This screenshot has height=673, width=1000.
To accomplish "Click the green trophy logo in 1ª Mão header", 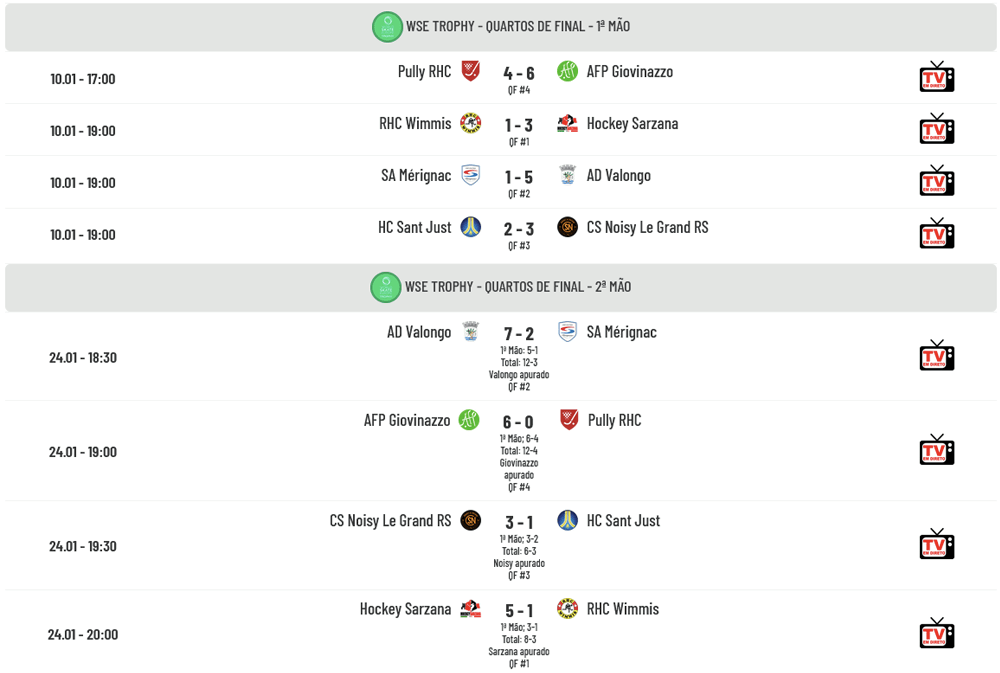I will pyautogui.click(x=387, y=27).
